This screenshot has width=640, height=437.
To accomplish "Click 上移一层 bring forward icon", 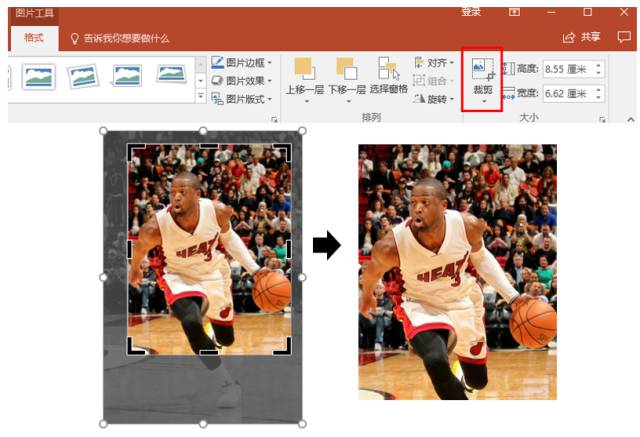I will coord(305,68).
